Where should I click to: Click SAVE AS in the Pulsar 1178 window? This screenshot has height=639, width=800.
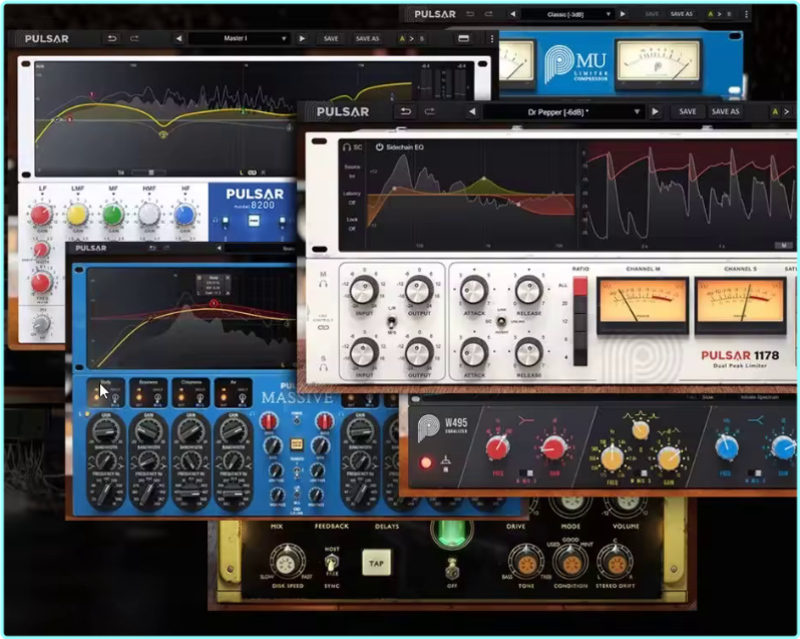click(725, 111)
